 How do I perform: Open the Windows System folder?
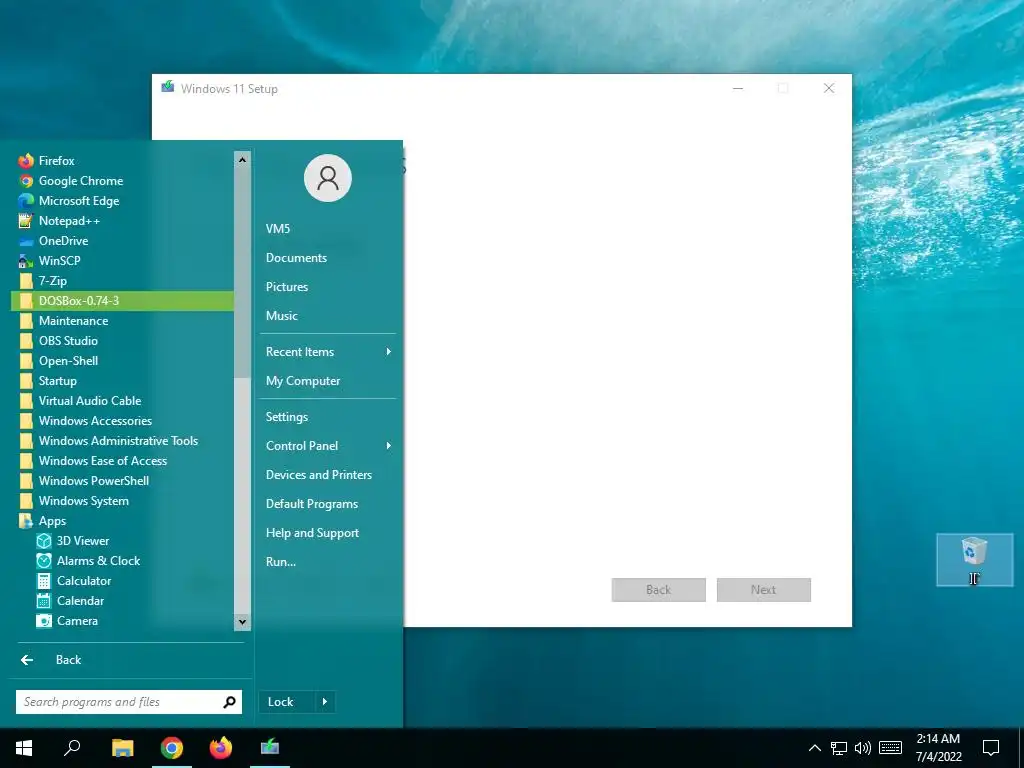pyautogui.click(x=122, y=501)
